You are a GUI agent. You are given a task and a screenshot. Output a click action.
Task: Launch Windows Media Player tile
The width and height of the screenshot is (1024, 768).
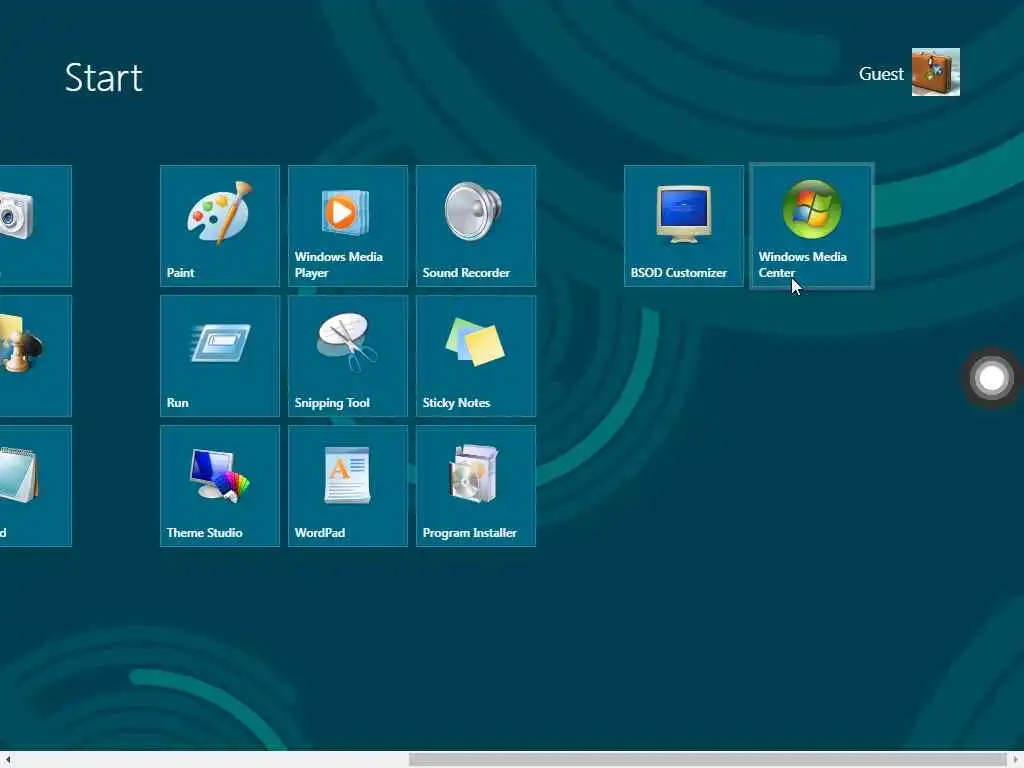347,226
